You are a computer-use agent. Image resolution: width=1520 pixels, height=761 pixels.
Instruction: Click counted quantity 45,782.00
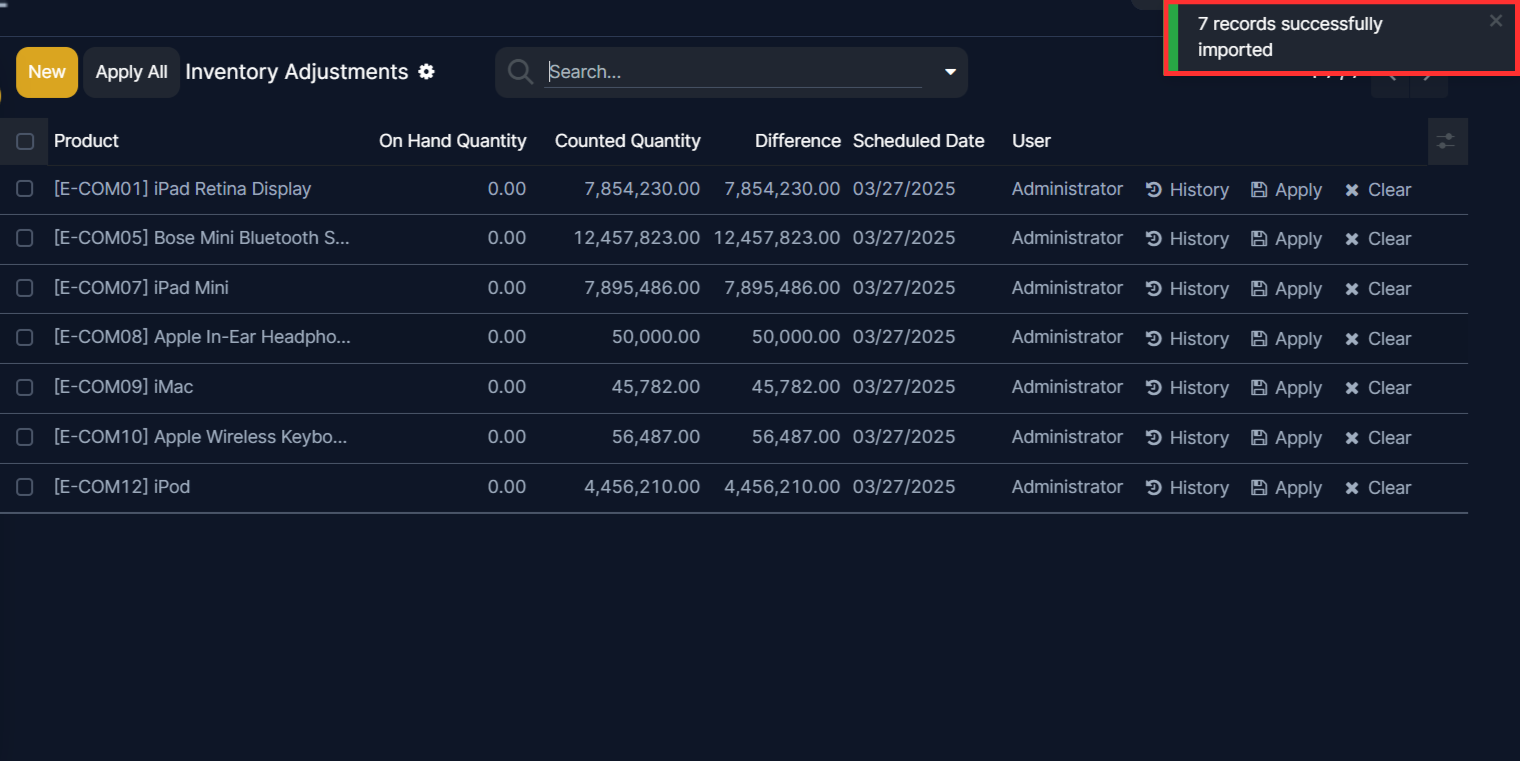(656, 387)
